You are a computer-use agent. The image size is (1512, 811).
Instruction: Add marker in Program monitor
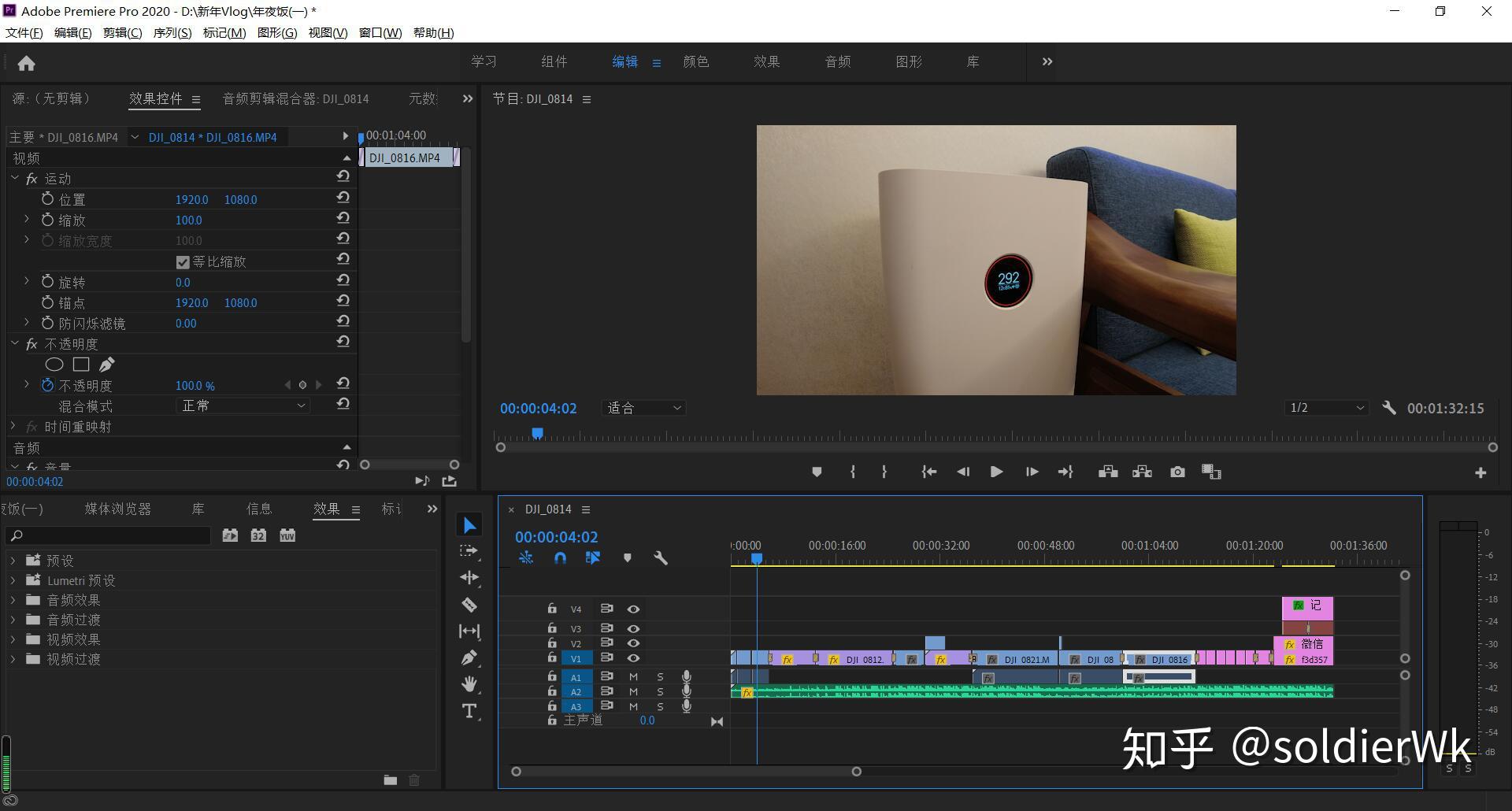click(817, 472)
